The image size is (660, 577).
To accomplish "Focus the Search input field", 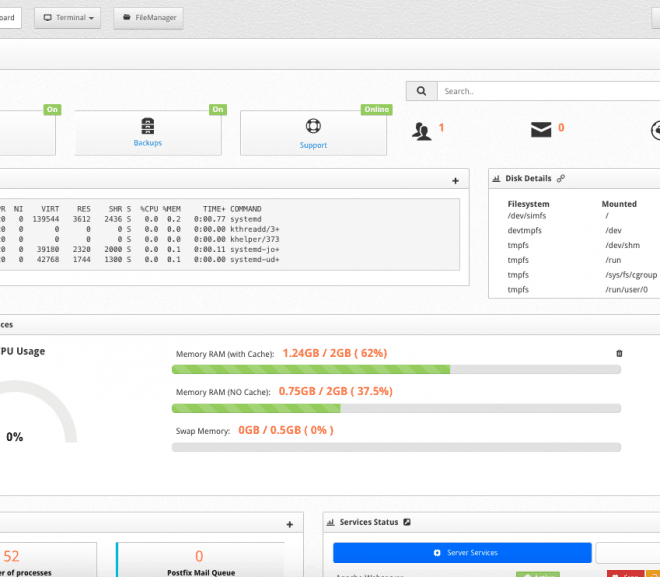I will pos(548,91).
